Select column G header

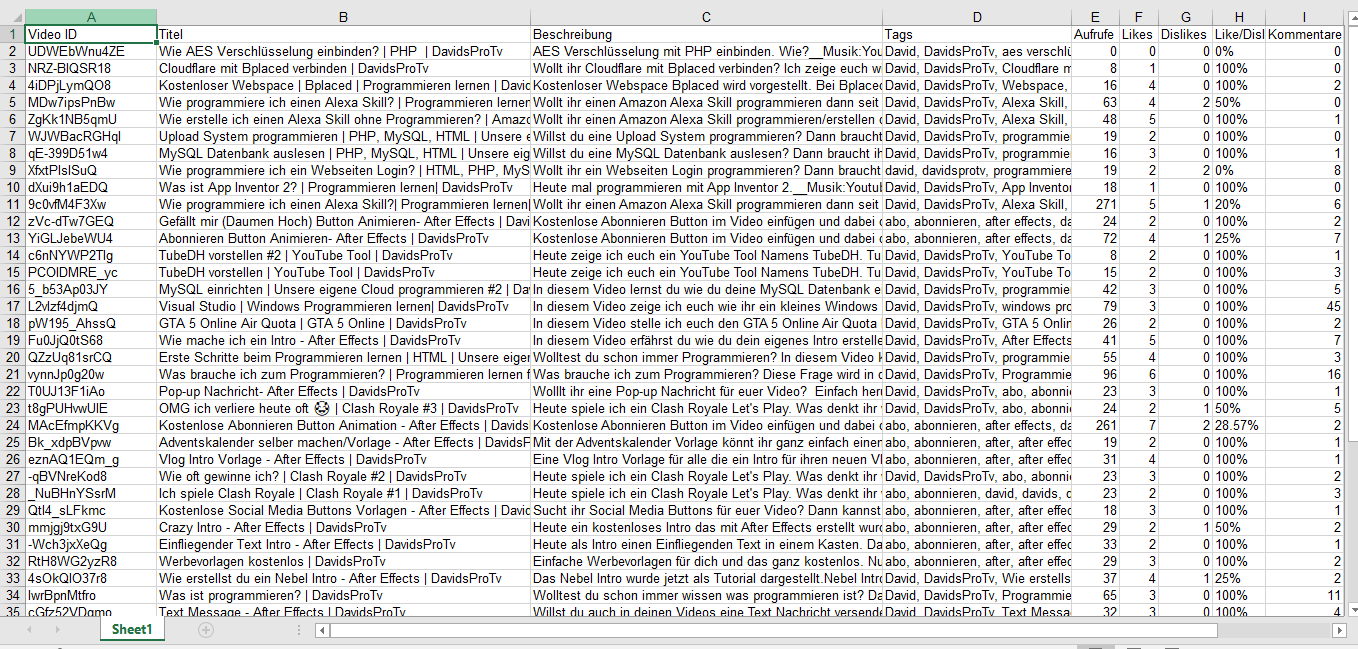pyautogui.click(x=1185, y=17)
